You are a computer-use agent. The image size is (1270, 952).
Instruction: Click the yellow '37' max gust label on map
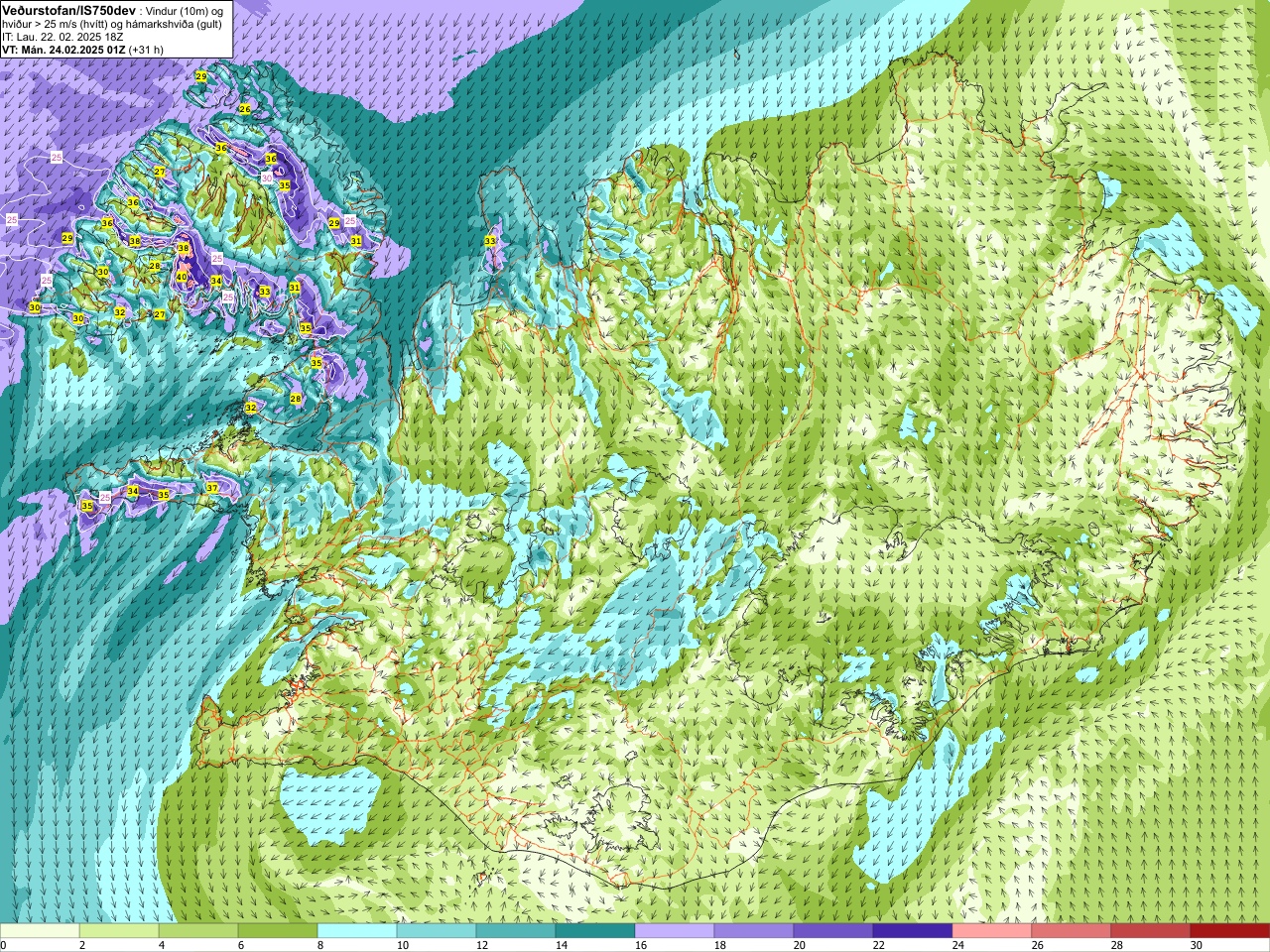[x=212, y=488]
